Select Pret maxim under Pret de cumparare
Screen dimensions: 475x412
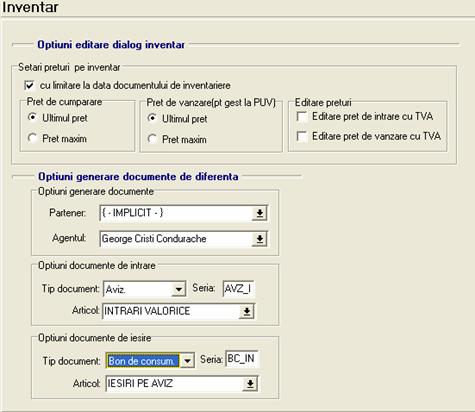[32, 138]
